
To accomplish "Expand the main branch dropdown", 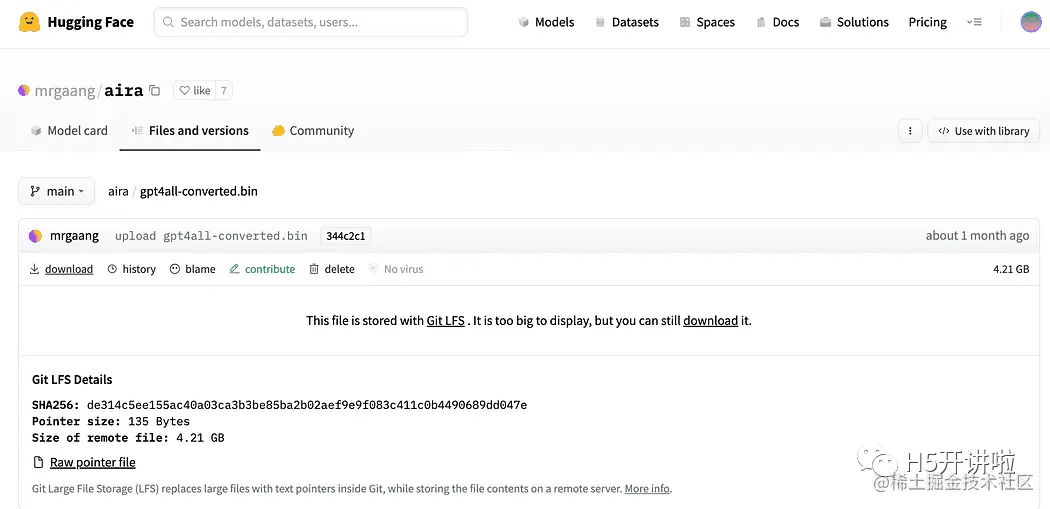I will tap(56, 191).
